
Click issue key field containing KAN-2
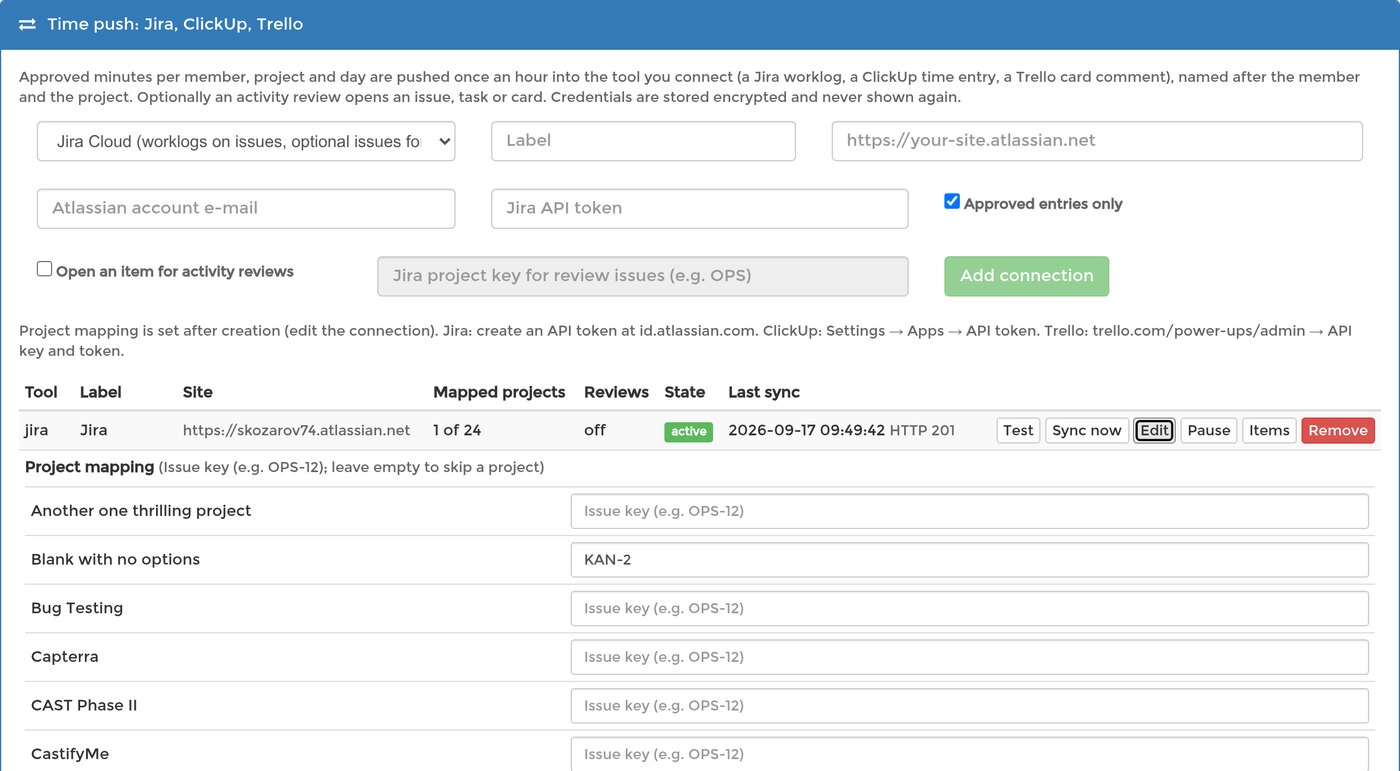pos(969,560)
